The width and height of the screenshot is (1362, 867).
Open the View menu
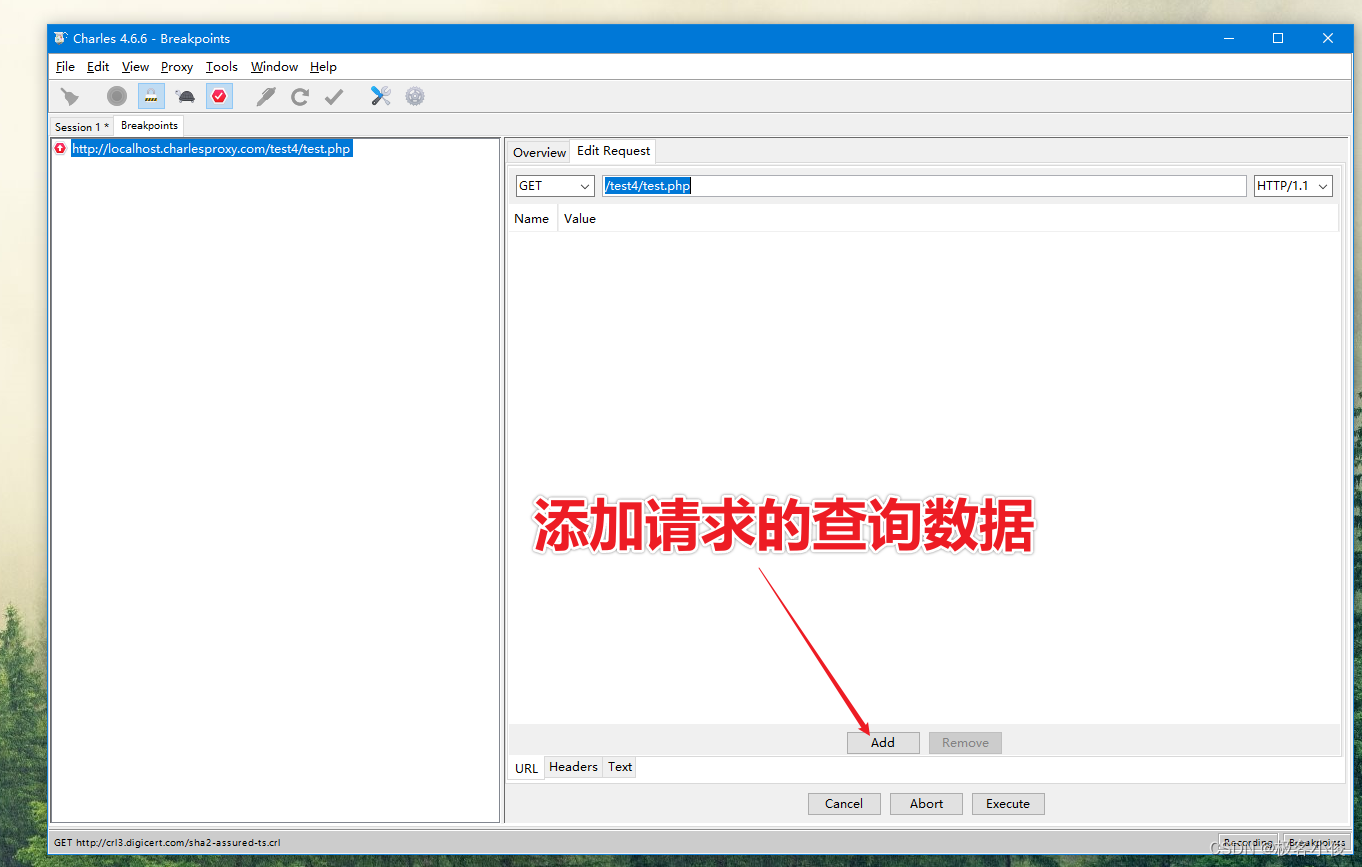[x=135, y=67]
